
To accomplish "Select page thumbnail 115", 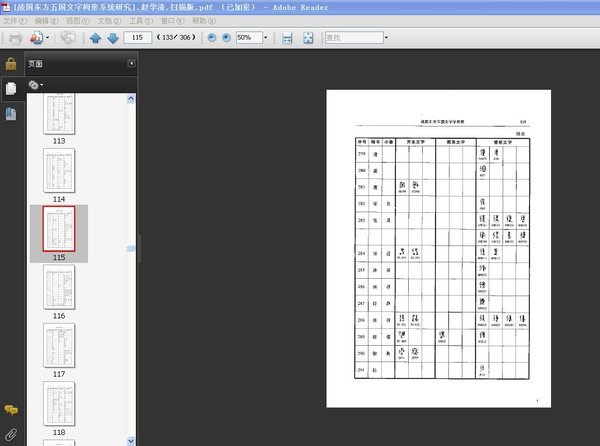I will [x=59, y=229].
